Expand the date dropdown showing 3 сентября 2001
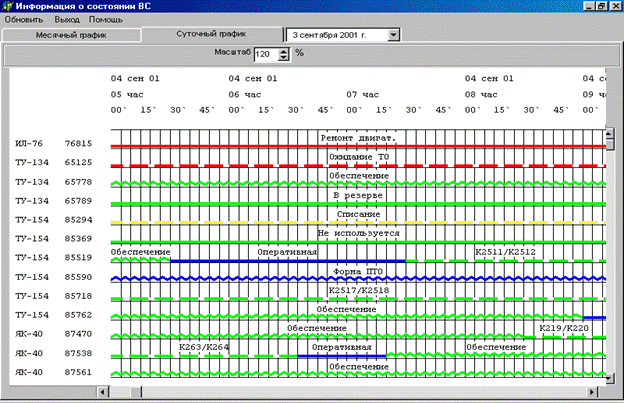The width and height of the screenshot is (624, 403). pyautogui.click(x=393, y=35)
